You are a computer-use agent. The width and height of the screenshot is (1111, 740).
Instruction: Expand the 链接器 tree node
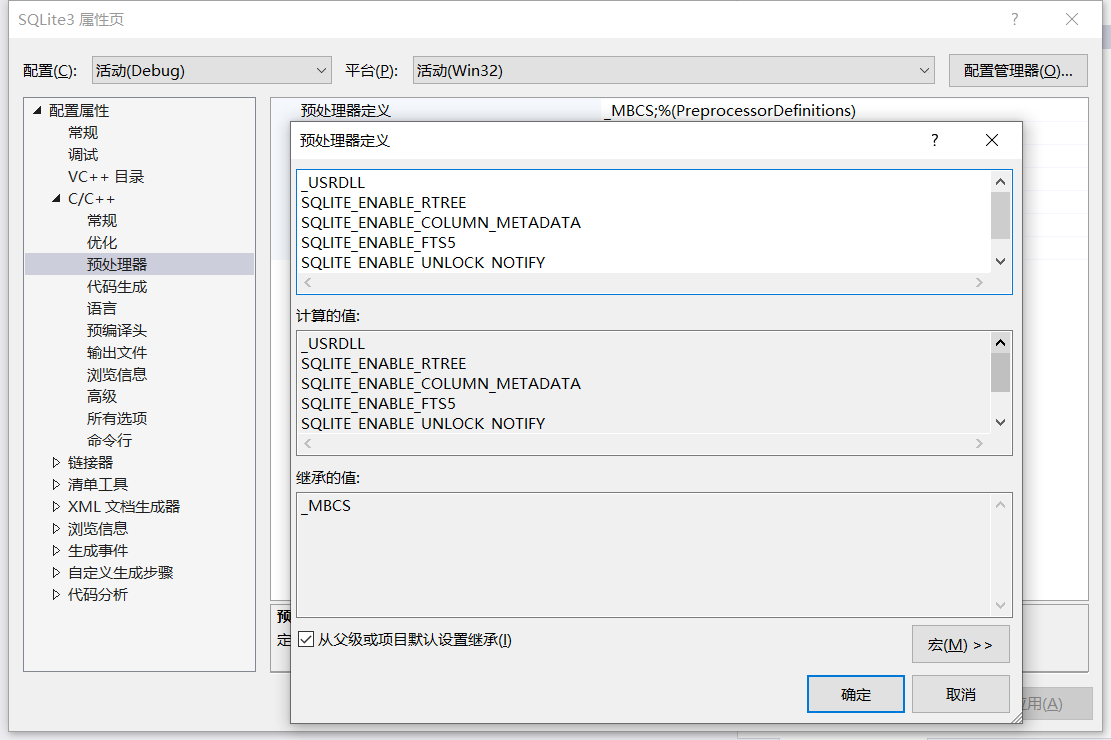coord(57,462)
